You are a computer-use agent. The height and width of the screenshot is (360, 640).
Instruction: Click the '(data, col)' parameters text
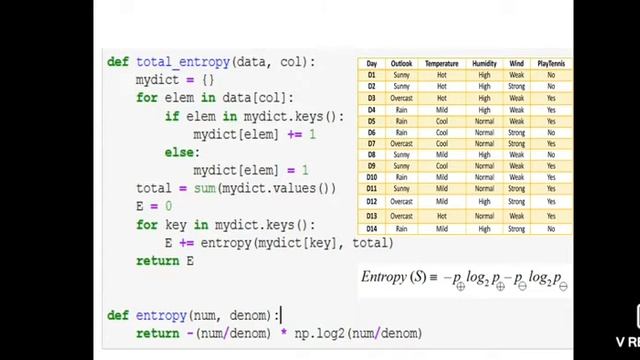pyautogui.click(x=270, y=62)
